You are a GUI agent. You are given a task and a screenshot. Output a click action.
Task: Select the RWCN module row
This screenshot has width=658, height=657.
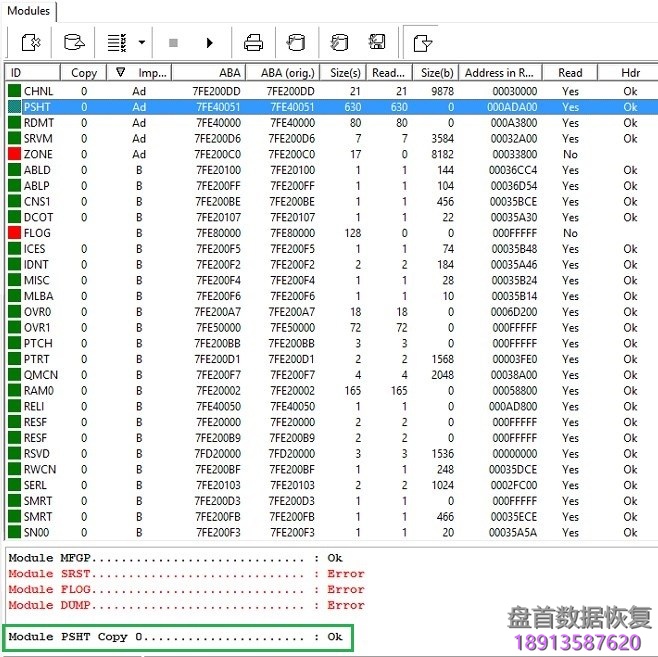coord(332,469)
